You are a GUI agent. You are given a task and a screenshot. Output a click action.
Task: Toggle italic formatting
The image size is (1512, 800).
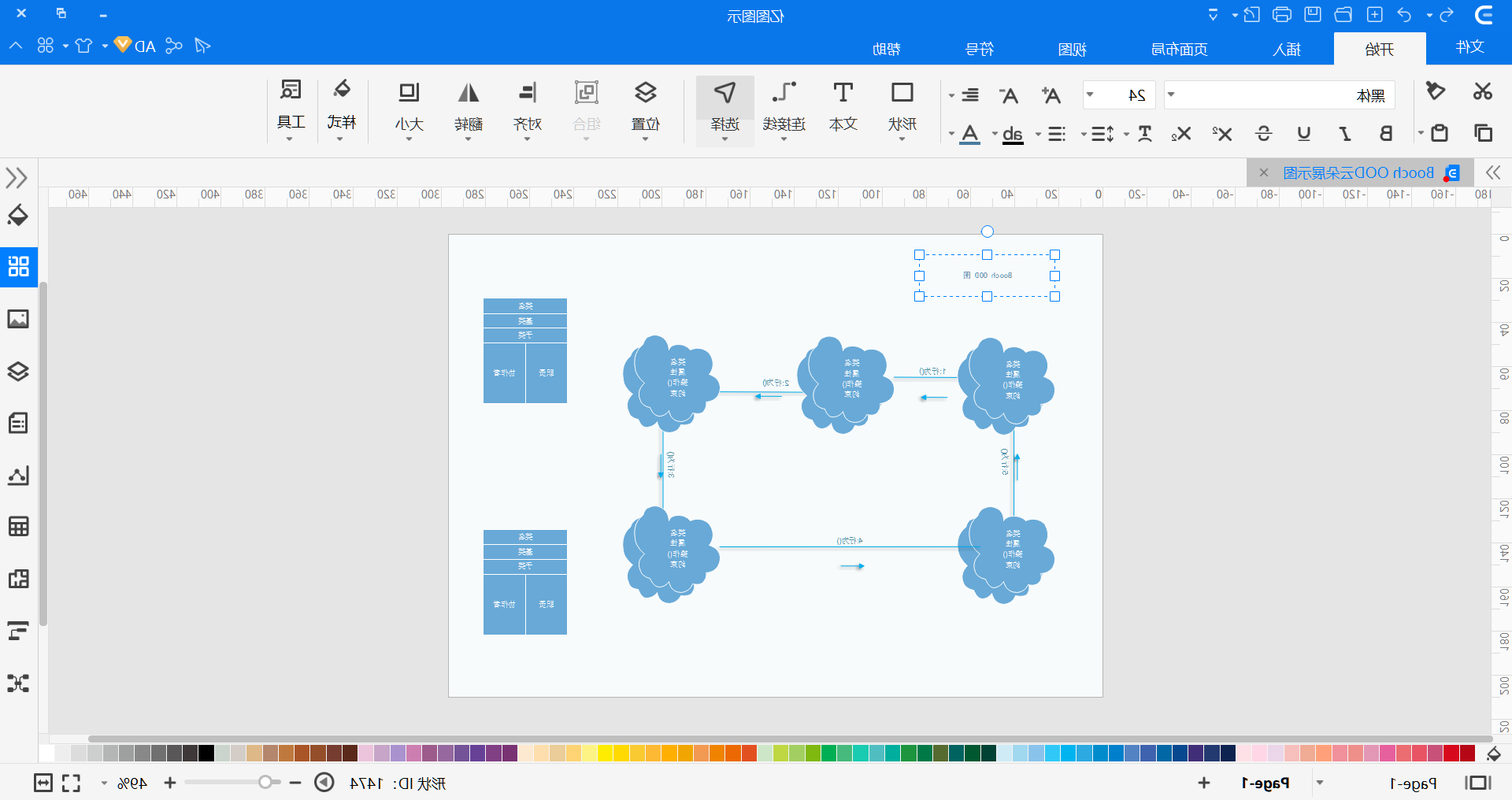click(1345, 134)
